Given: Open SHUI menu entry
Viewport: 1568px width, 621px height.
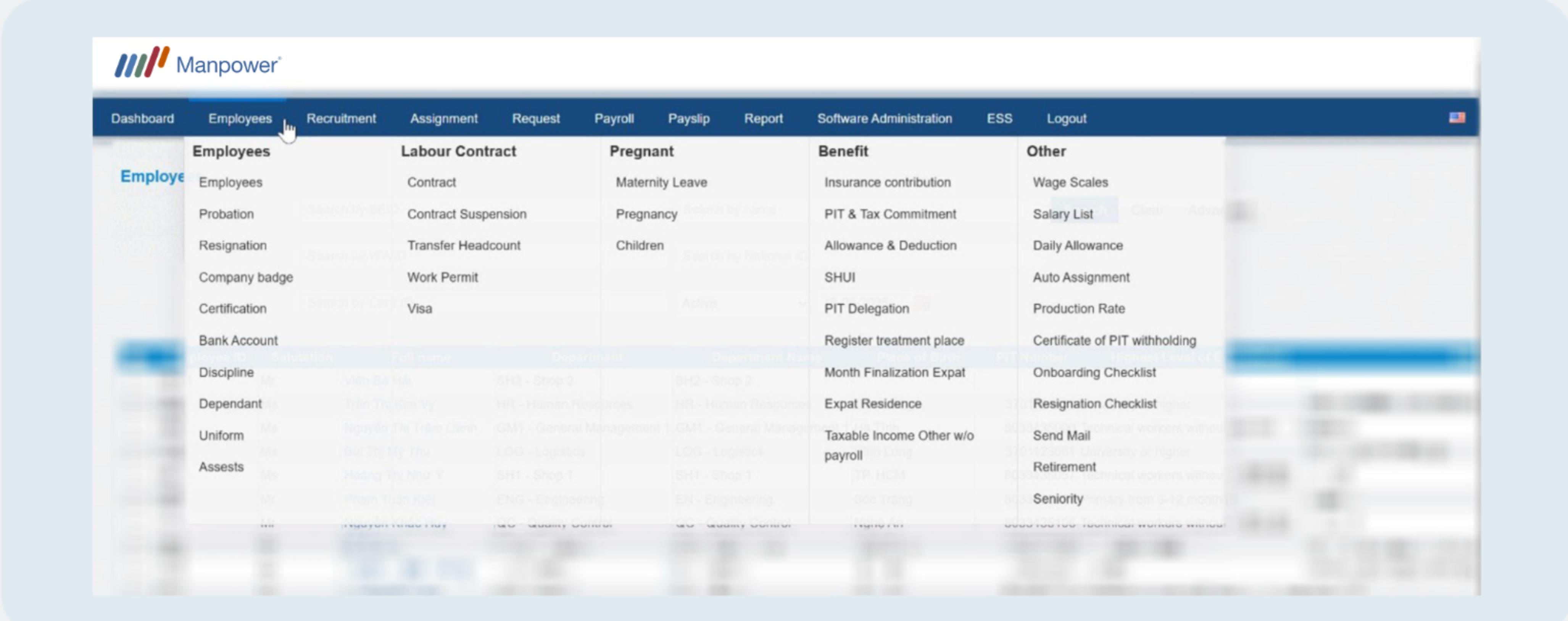Looking at the screenshot, I should 840,277.
